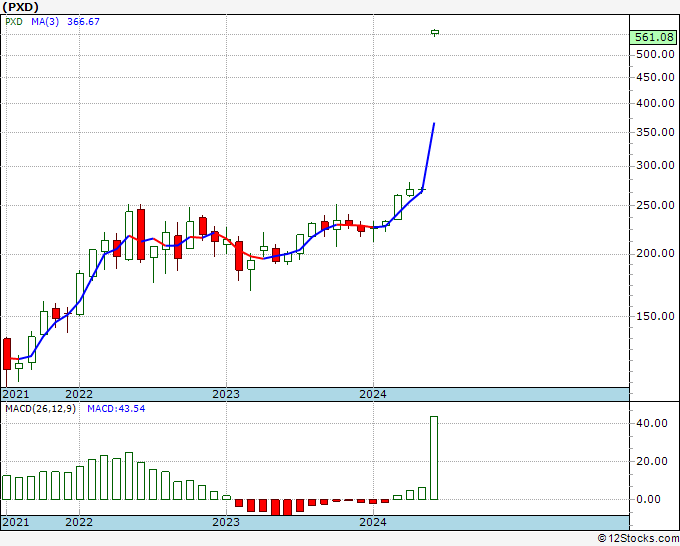Click 2022 on the MACD time axis
Viewport: 680px width, 546px height.
pos(79,522)
